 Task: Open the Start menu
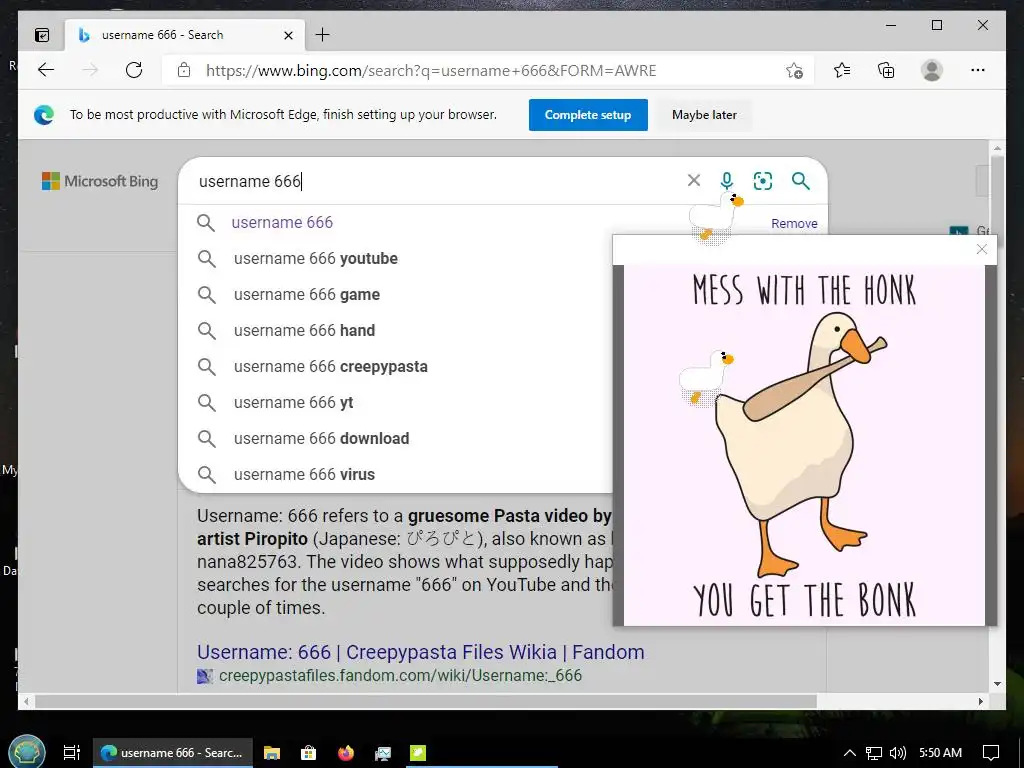tap(26, 752)
